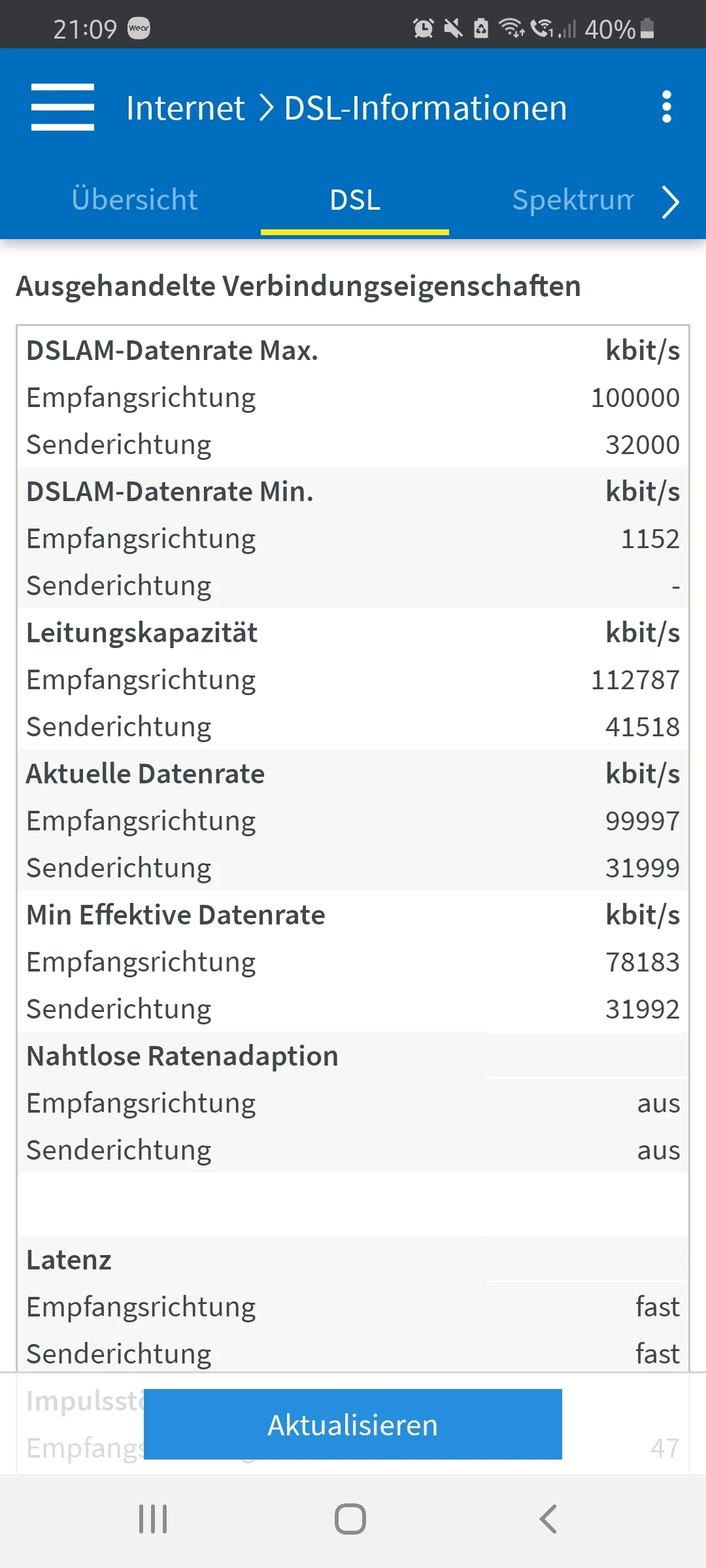Tap the Wear icon in status bar
This screenshot has width=706, height=1568.
click(139, 28)
